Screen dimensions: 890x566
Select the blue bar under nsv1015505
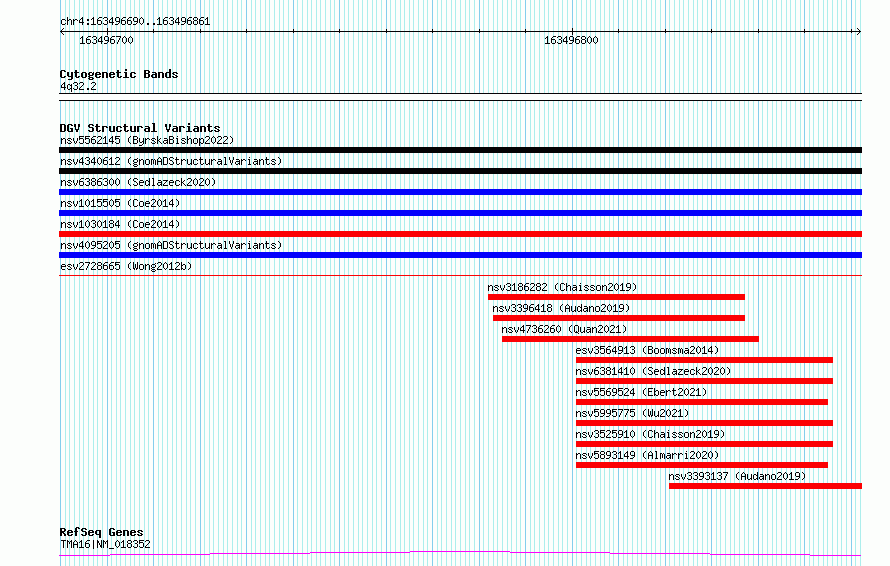pyautogui.click(x=460, y=213)
